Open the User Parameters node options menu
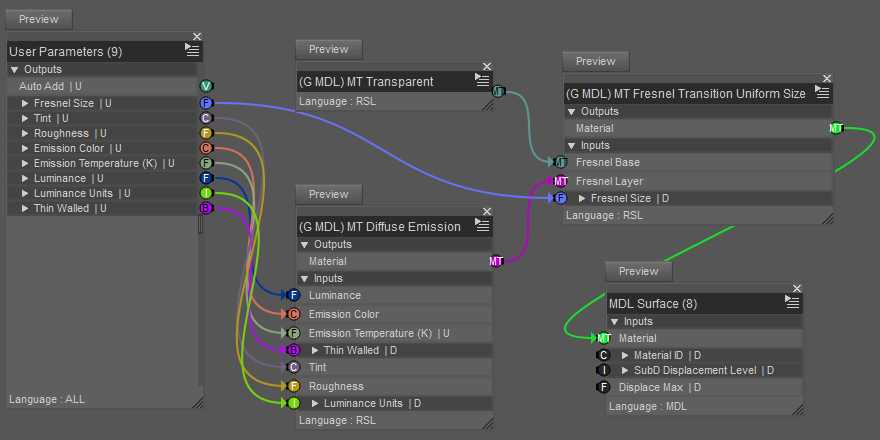This screenshot has width=880, height=440. tap(192, 50)
